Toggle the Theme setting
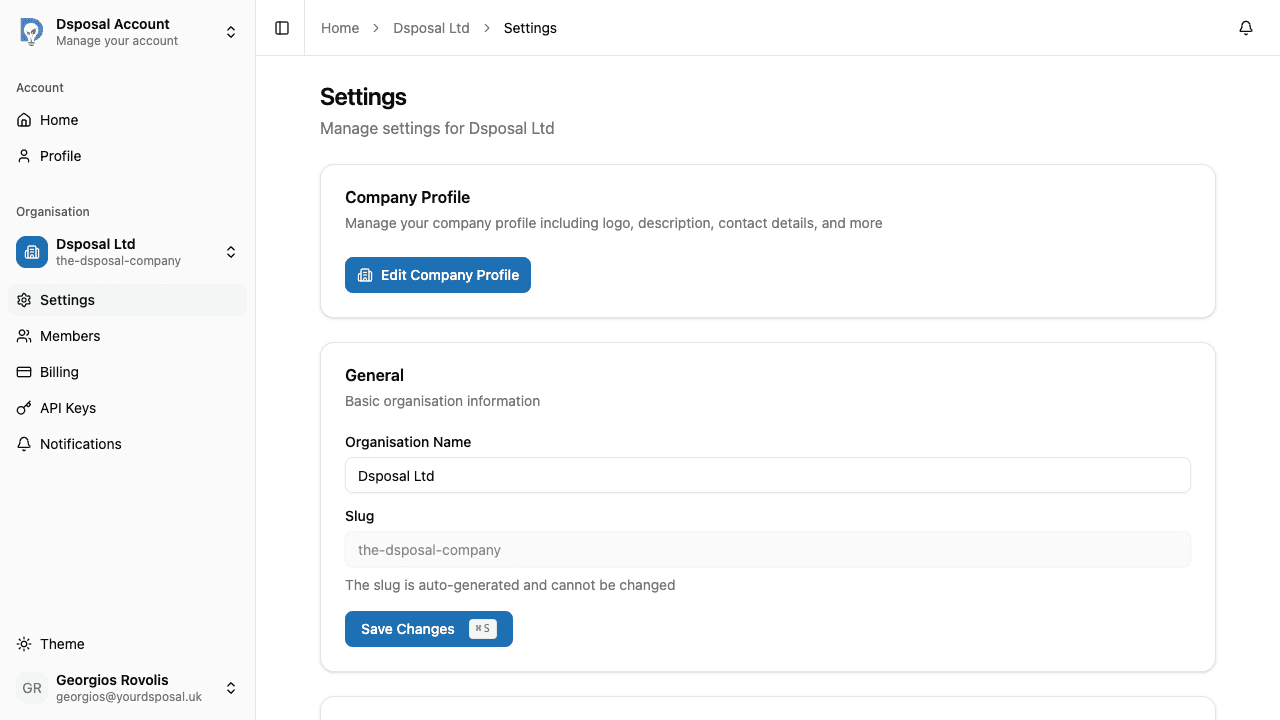Viewport: 1280px width, 720px height. (x=24, y=644)
